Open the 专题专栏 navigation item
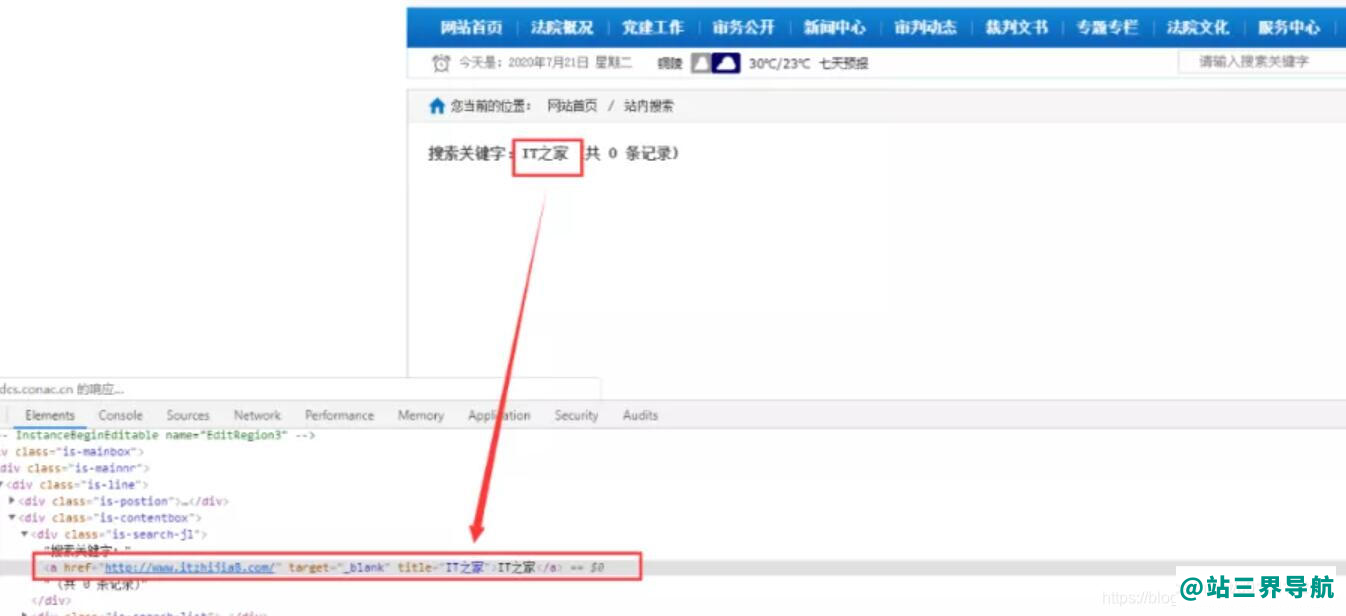1346x616 pixels. coord(1108,28)
